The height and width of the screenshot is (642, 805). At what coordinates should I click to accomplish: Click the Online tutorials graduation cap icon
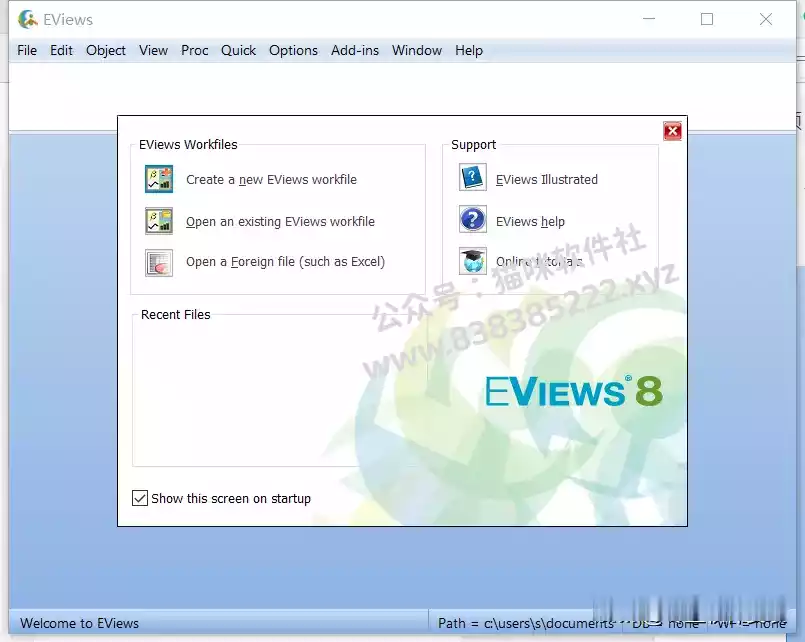(x=472, y=261)
